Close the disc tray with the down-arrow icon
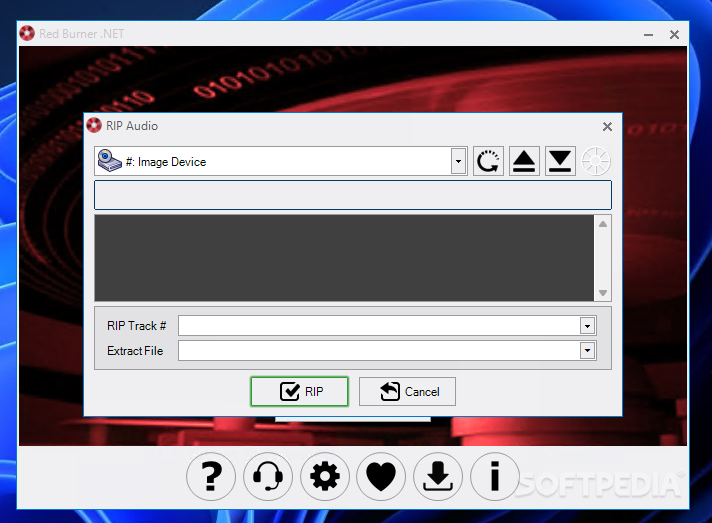This screenshot has height=523, width=712. point(560,161)
